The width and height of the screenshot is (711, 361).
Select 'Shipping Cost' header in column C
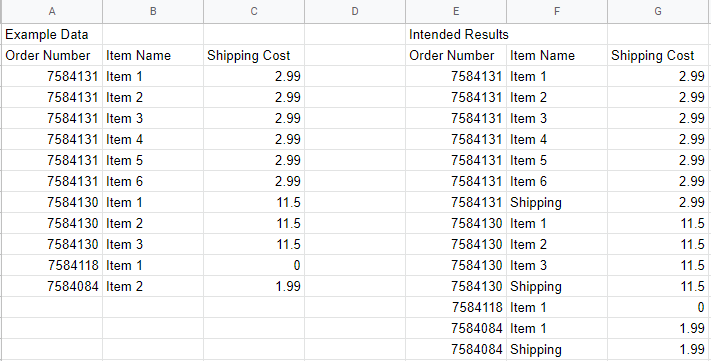point(254,55)
